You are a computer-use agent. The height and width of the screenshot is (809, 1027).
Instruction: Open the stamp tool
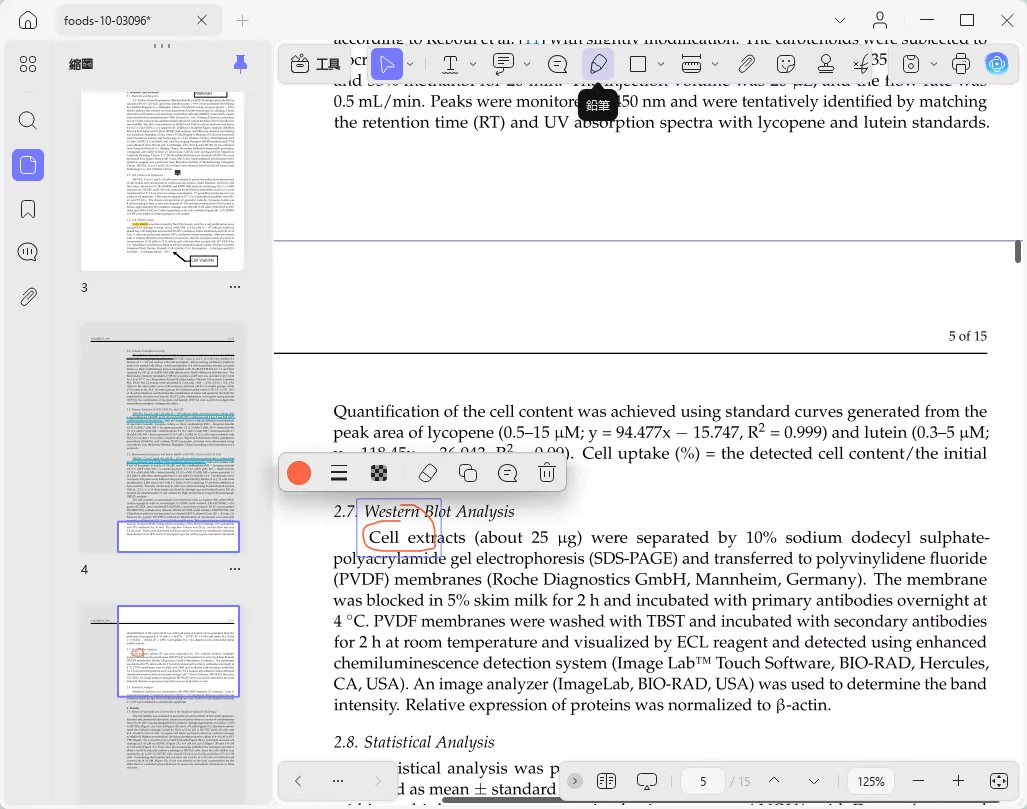pos(826,64)
